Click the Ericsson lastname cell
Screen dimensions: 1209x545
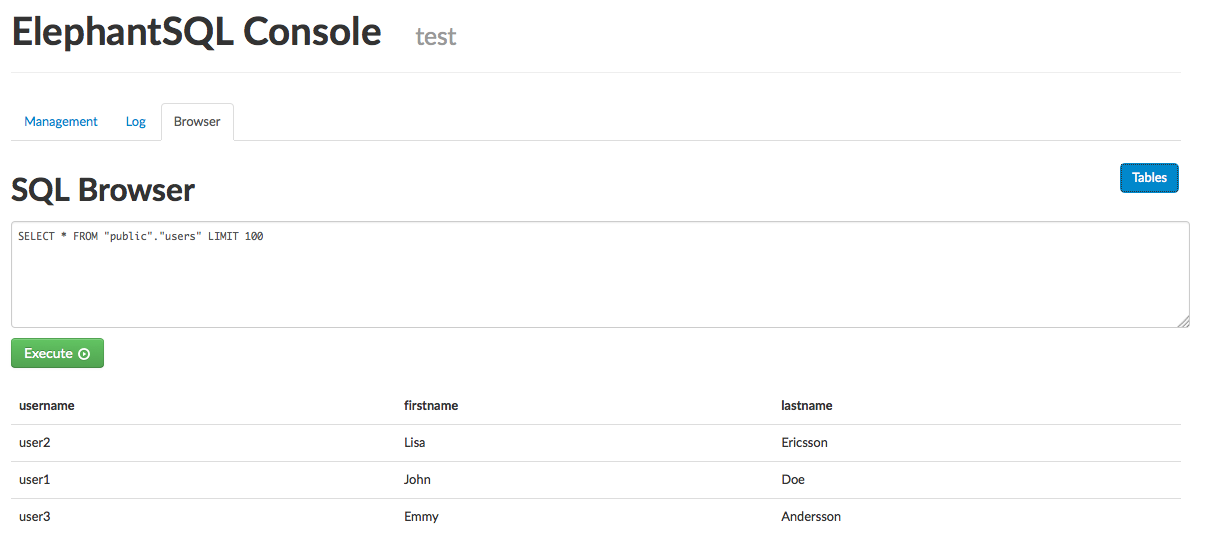[804, 443]
